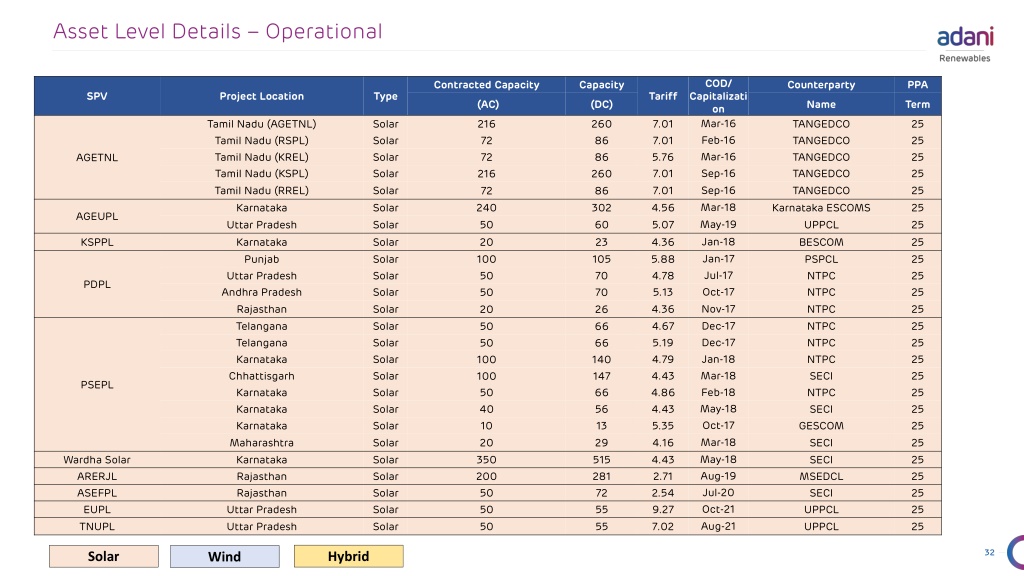Click the COD date 'Feb-16'
The width and height of the screenshot is (1024, 576).
[718, 140]
